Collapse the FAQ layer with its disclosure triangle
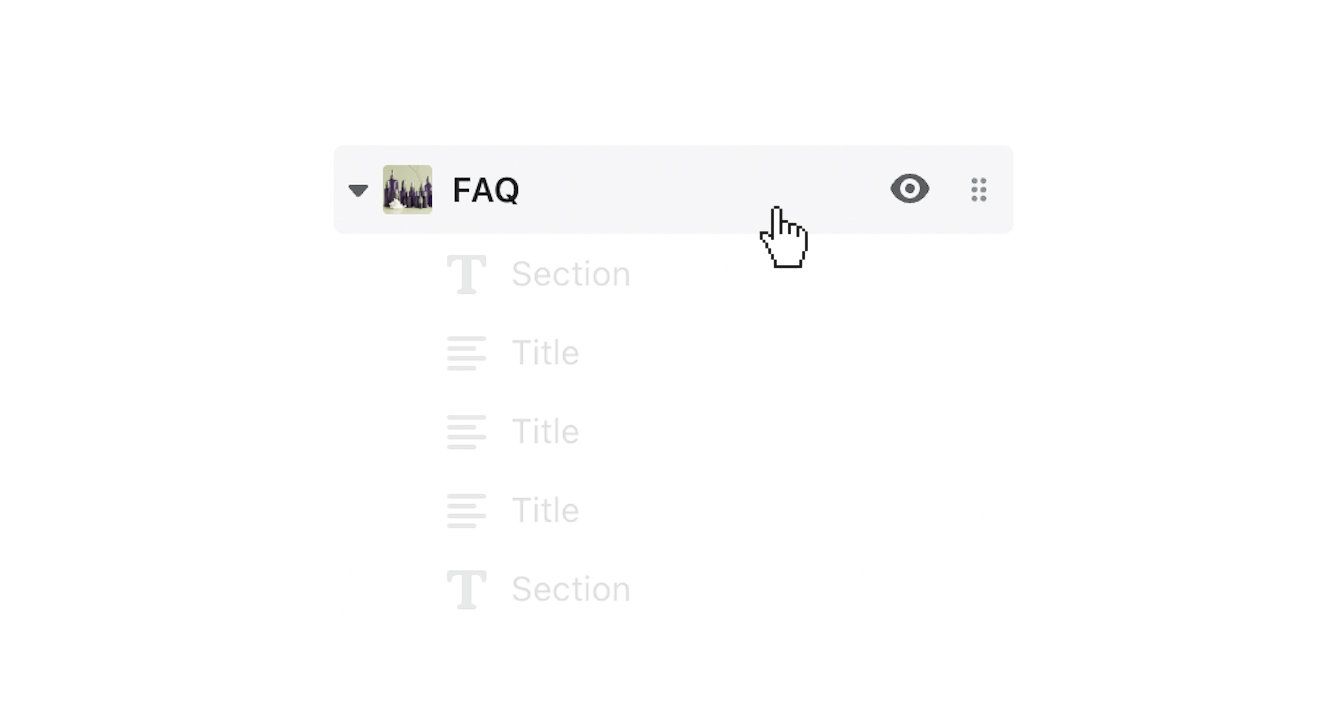This screenshot has height=726, width=1326. [x=357, y=189]
